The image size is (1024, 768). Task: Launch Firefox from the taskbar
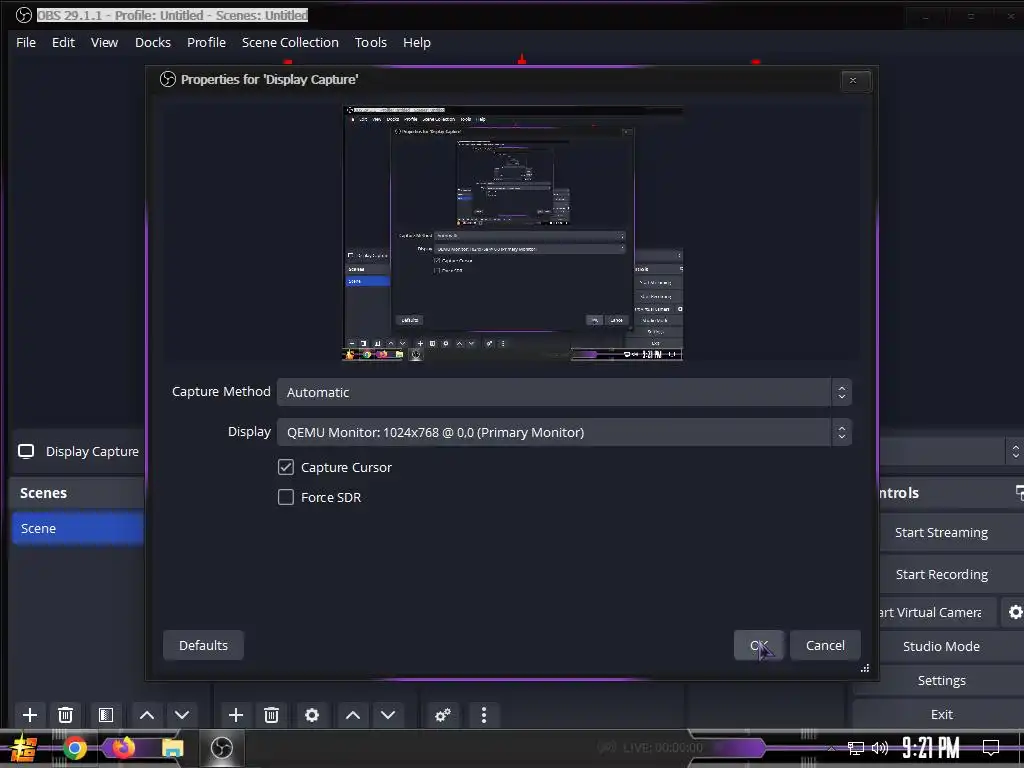(123, 747)
